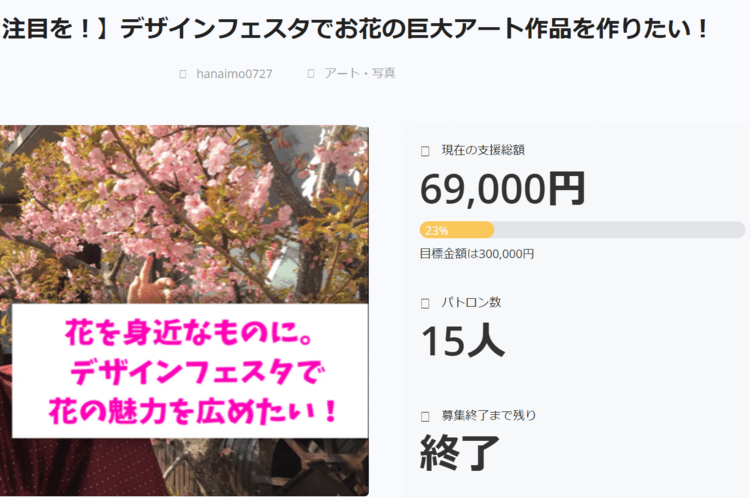Click the パトロン数 label
The height and width of the screenshot is (498, 750).
pyautogui.click(x=471, y=302)
